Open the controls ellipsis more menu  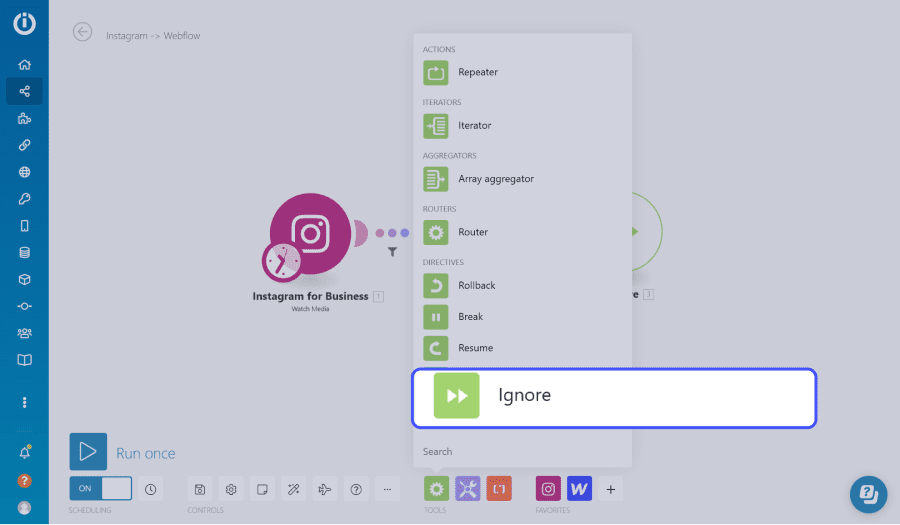(x=387, y=489)
